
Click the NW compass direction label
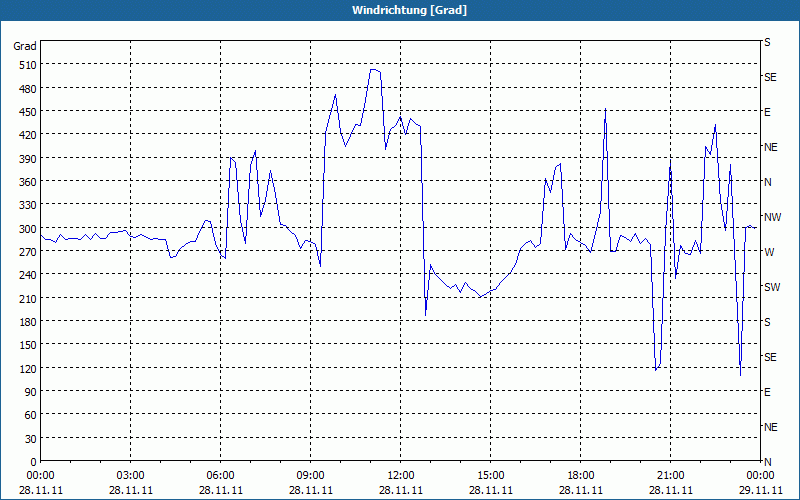[773, 217]
